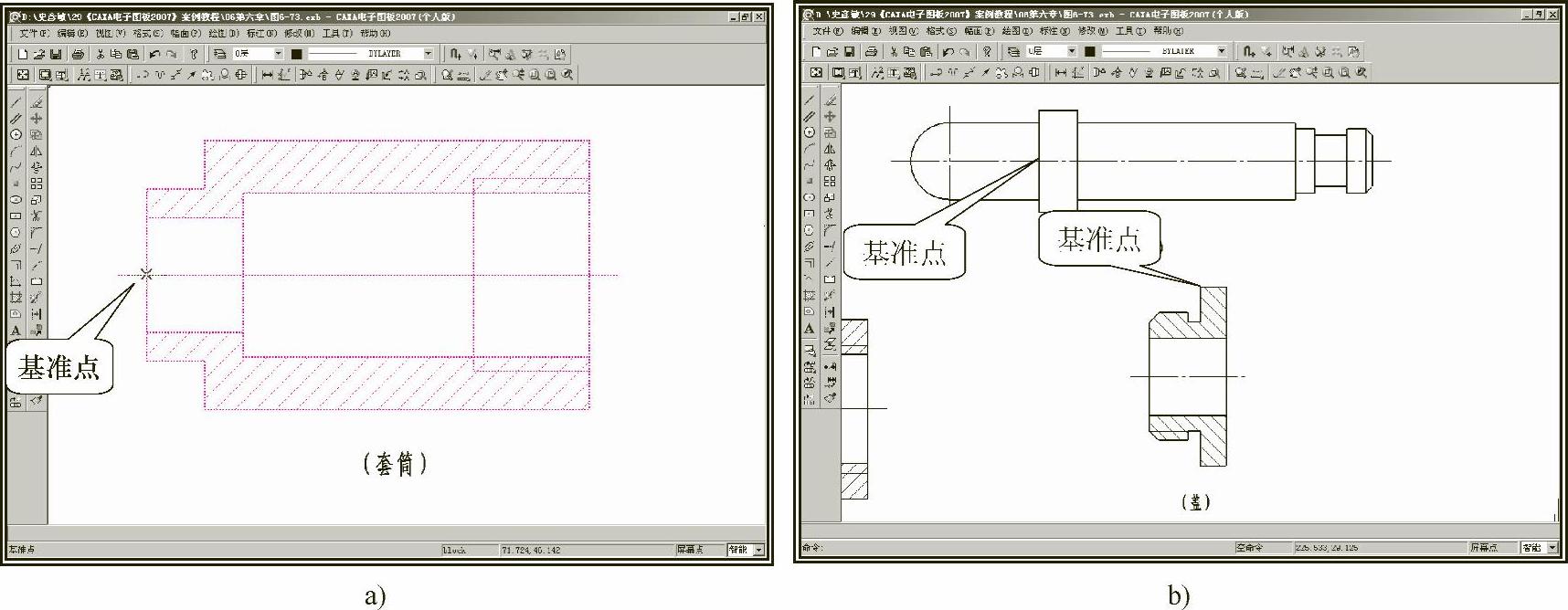Select Line tool in right window sidebar

tap(810, 100)
